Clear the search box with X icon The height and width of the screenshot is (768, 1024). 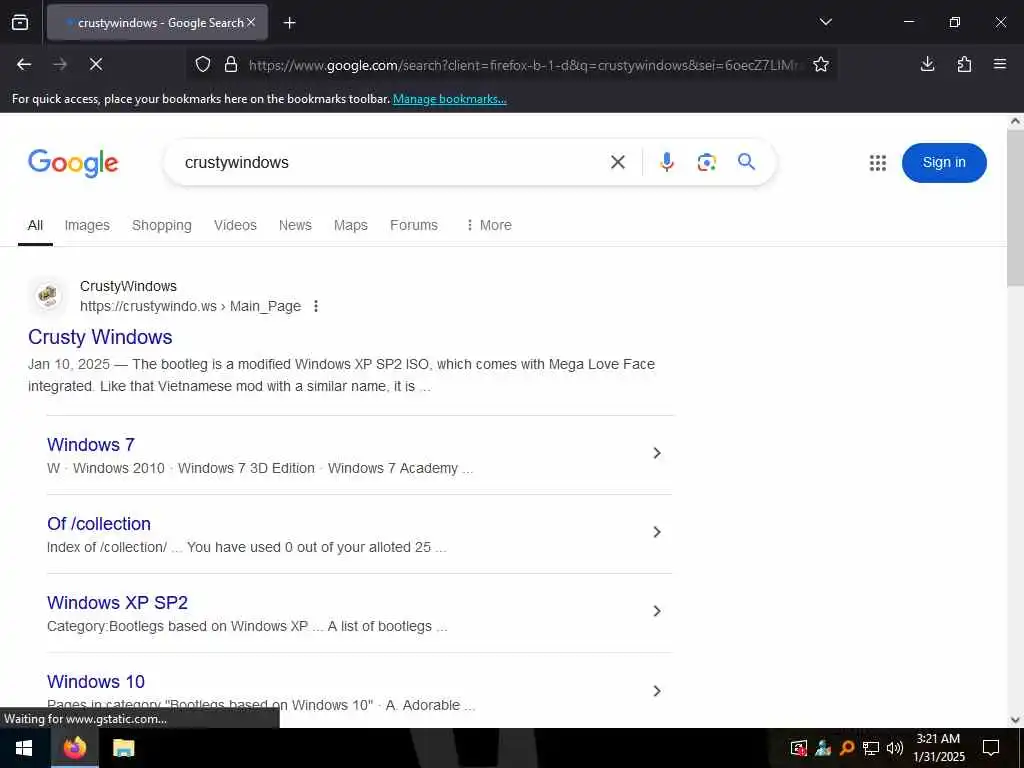pyautogui.click(x=618, y=162)
